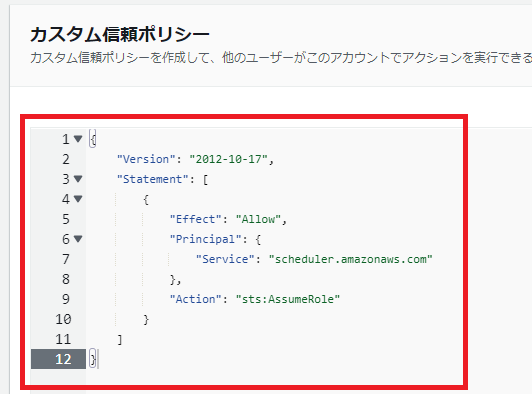532x394 pixels.
Task: Place cursor in "sts:AssumeRole" value
Action: (x=288, y=299)
